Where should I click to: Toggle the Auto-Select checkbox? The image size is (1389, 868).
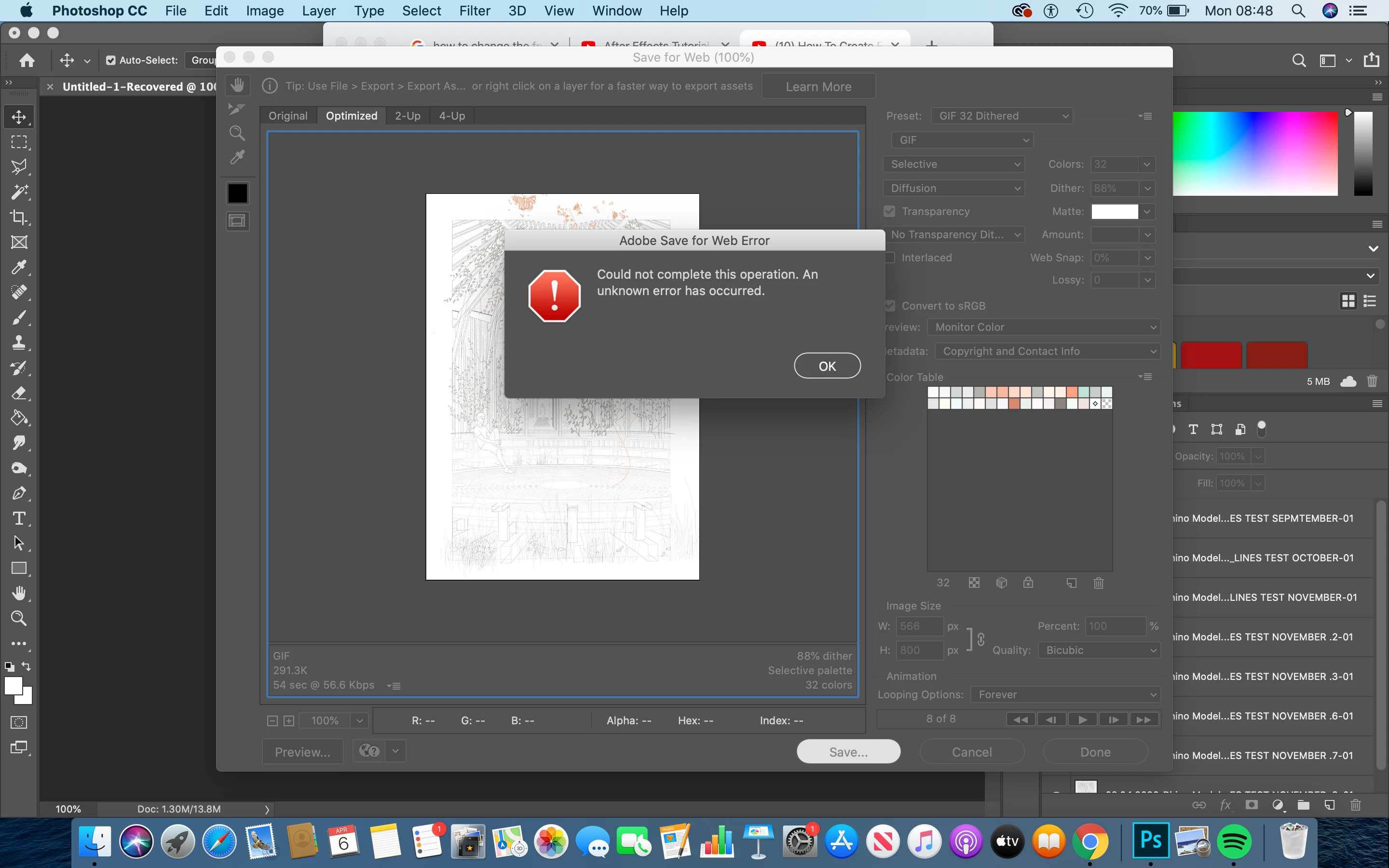click(111, 60)
